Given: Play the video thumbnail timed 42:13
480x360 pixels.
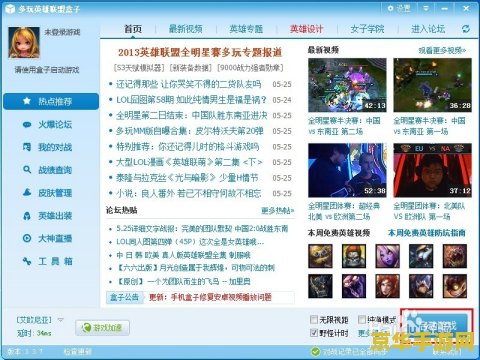Looking at the screenshot, I should pyautogui.click(x=347, y=85).
